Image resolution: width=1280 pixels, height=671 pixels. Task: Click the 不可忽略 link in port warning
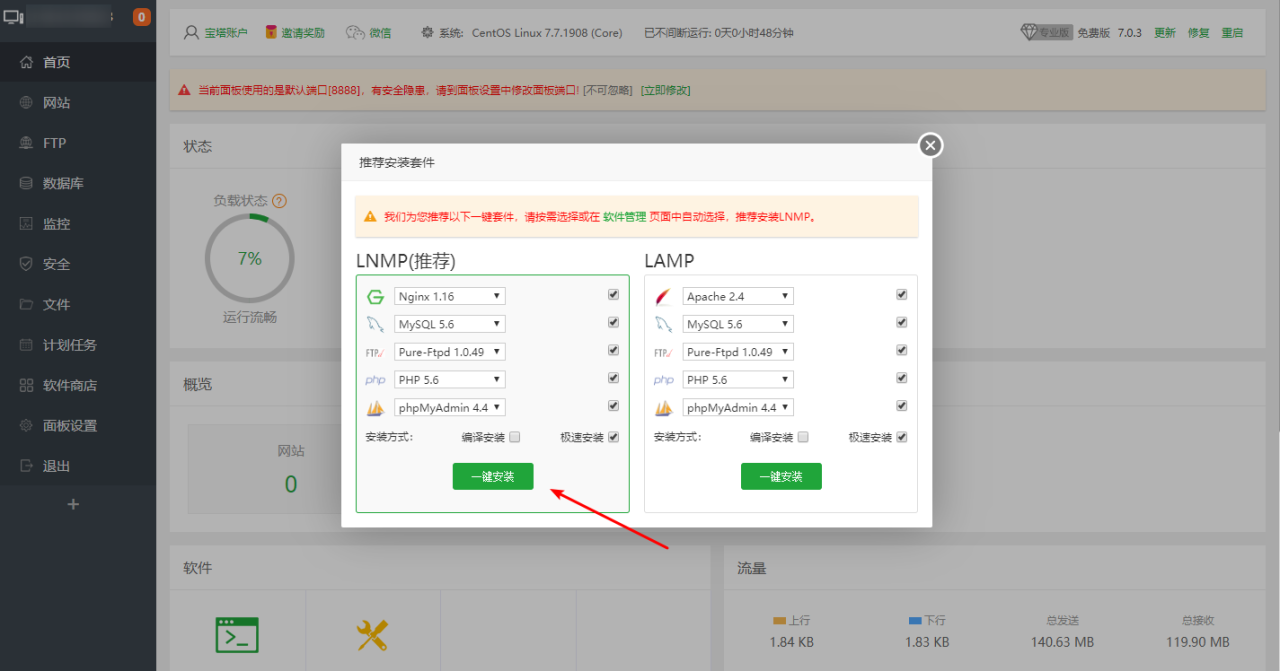click(x=608, y=90)
